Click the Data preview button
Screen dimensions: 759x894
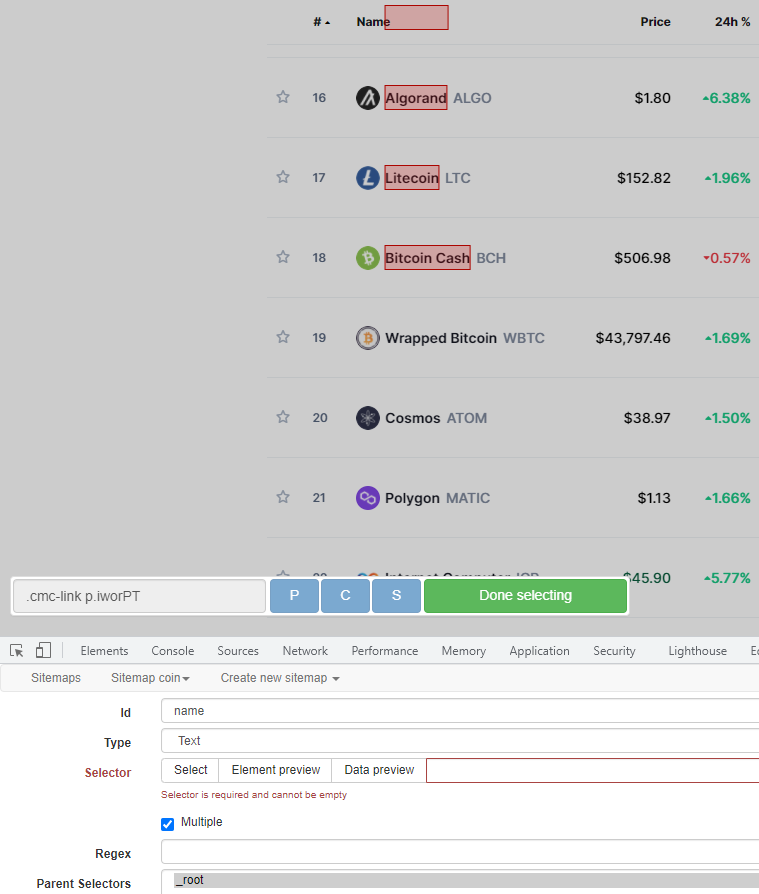click(379, 770)
